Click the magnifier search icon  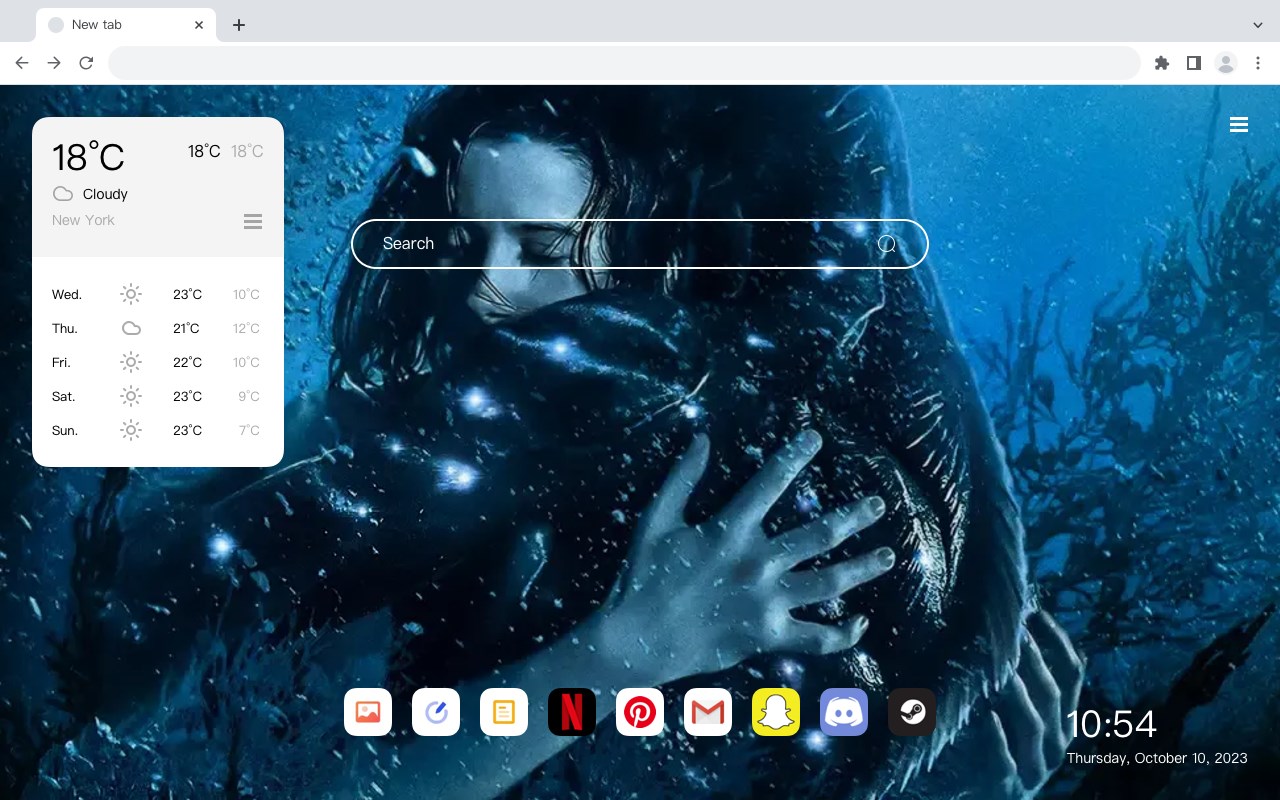click(887, 244)
